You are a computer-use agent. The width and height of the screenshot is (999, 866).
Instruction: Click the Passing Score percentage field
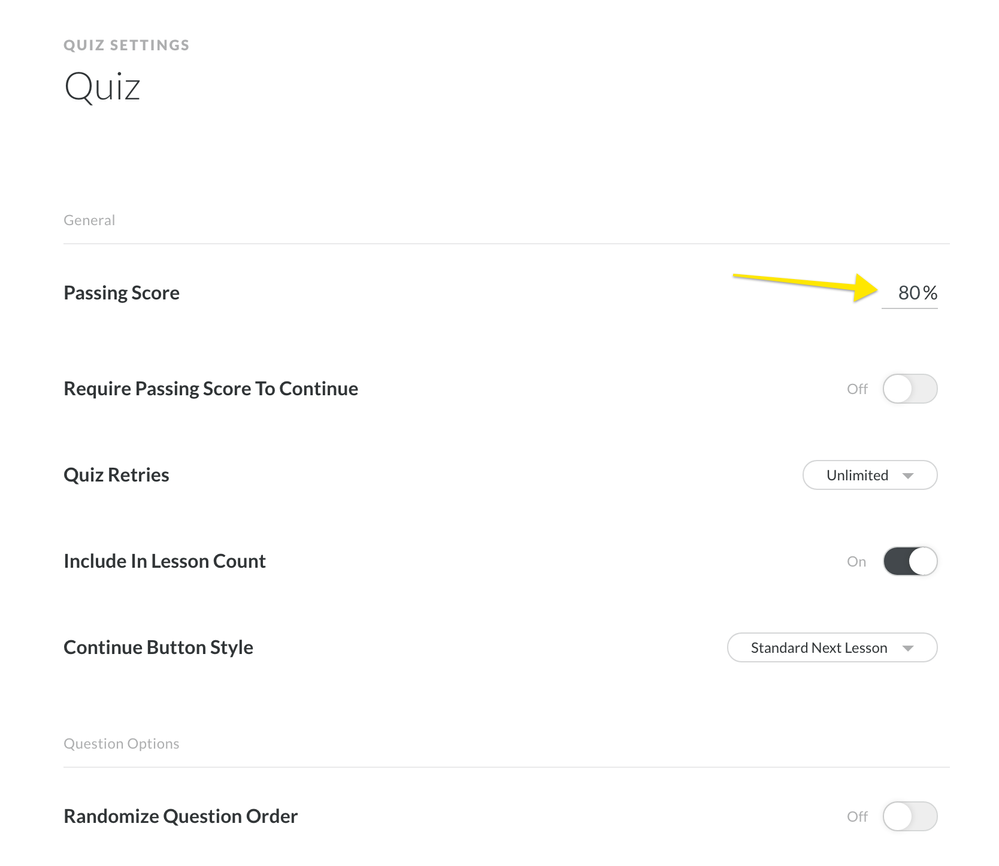[908, 293]
